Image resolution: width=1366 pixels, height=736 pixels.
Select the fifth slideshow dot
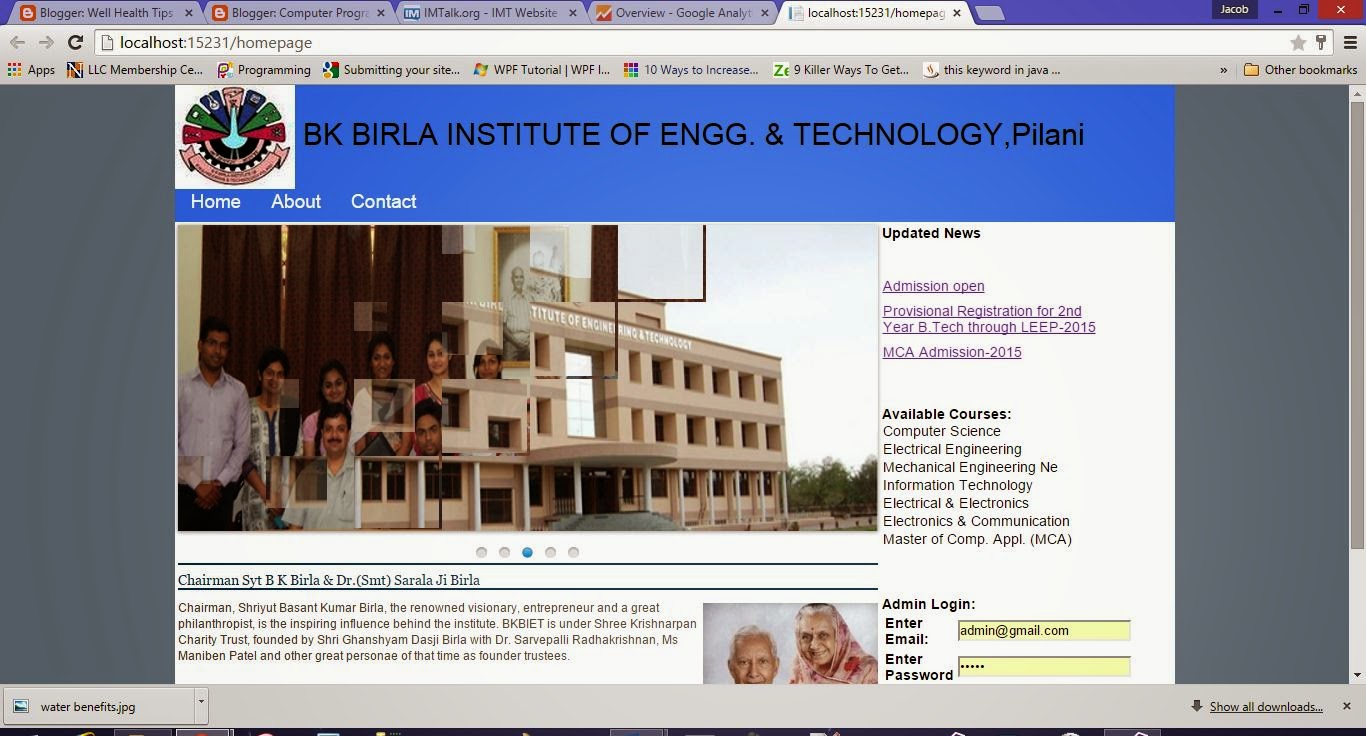pos(573,552)
